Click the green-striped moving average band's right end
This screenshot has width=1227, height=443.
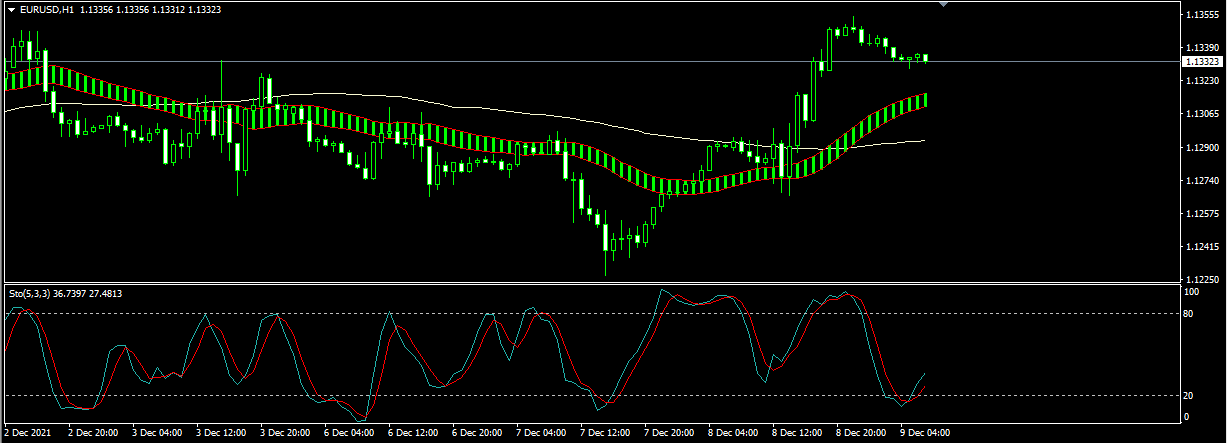(925, 100)
